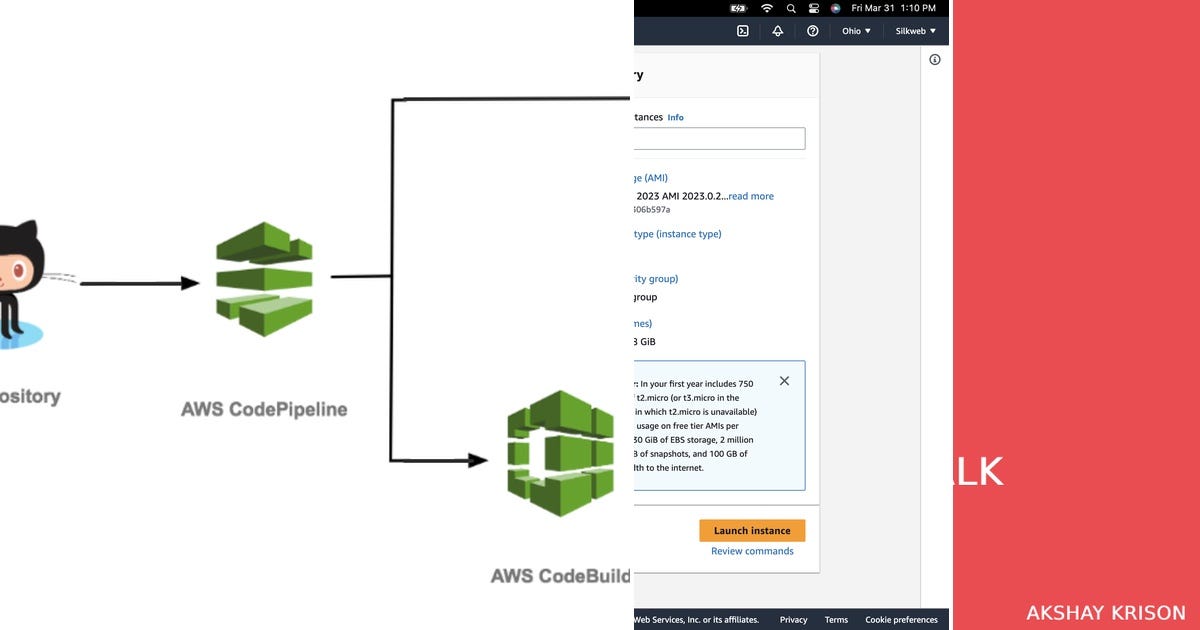Open the Ohio region dropdown
The image size is (1200, 630).
855,31
